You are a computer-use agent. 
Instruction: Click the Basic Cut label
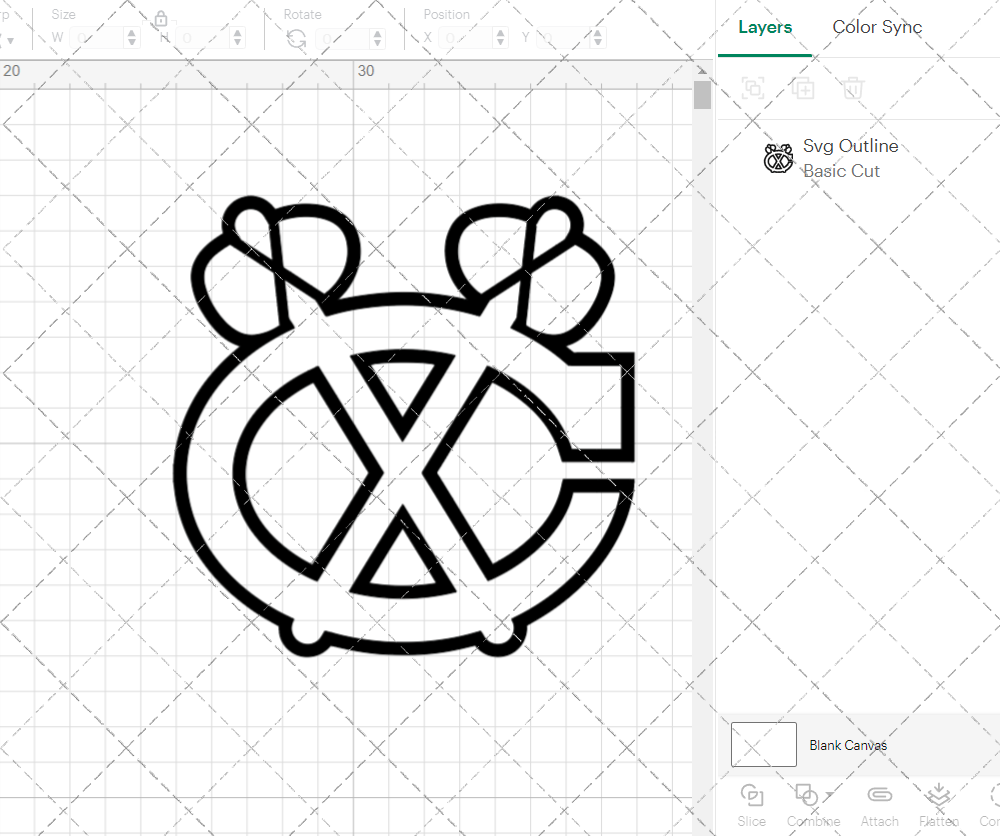(x=841, y=171)
